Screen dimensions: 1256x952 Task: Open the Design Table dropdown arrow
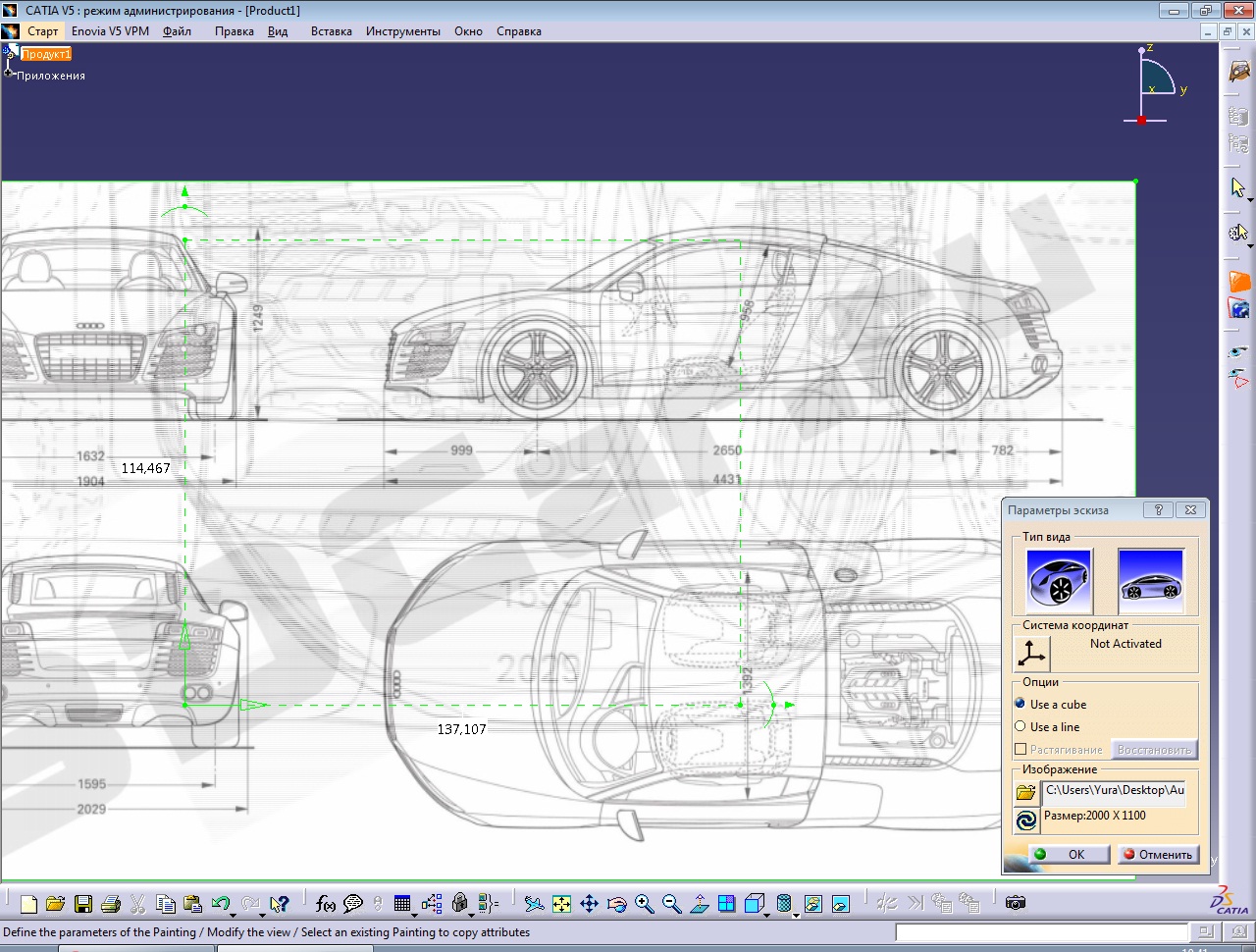tap(415, 915)
